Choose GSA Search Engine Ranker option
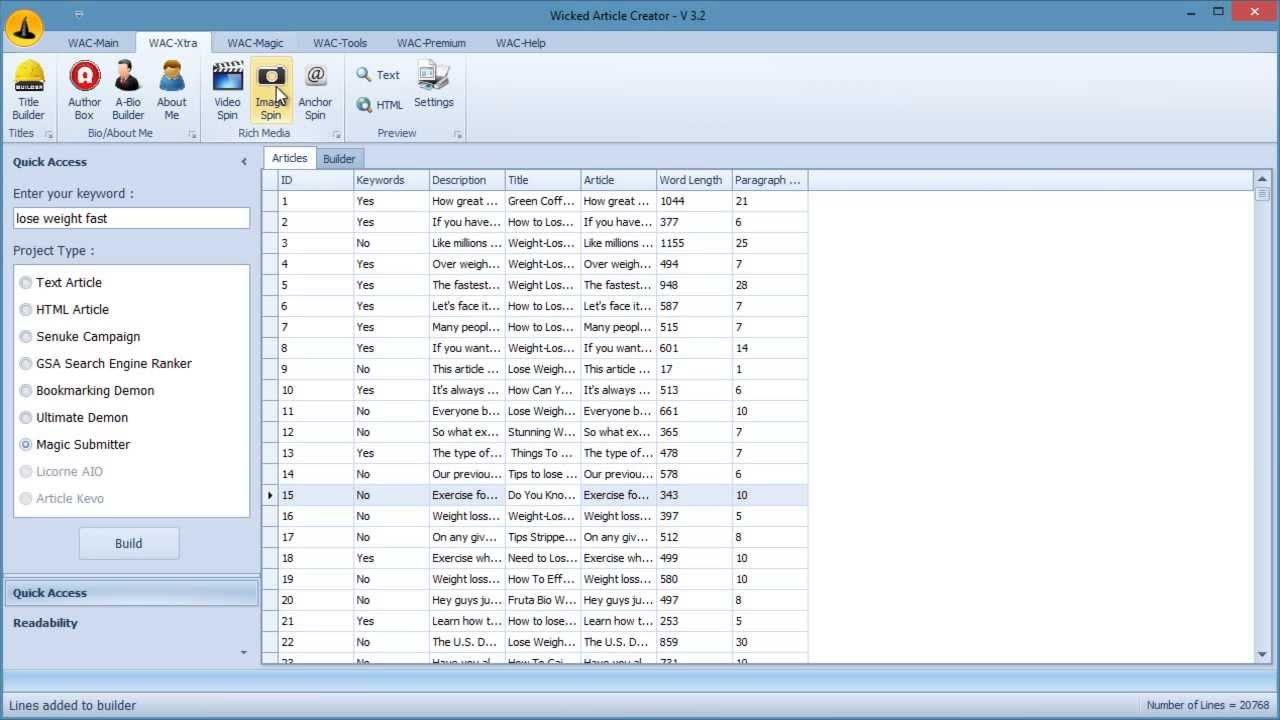Image resolution: width=1280 pixels, height=720 pixels. tap(106, 364)
